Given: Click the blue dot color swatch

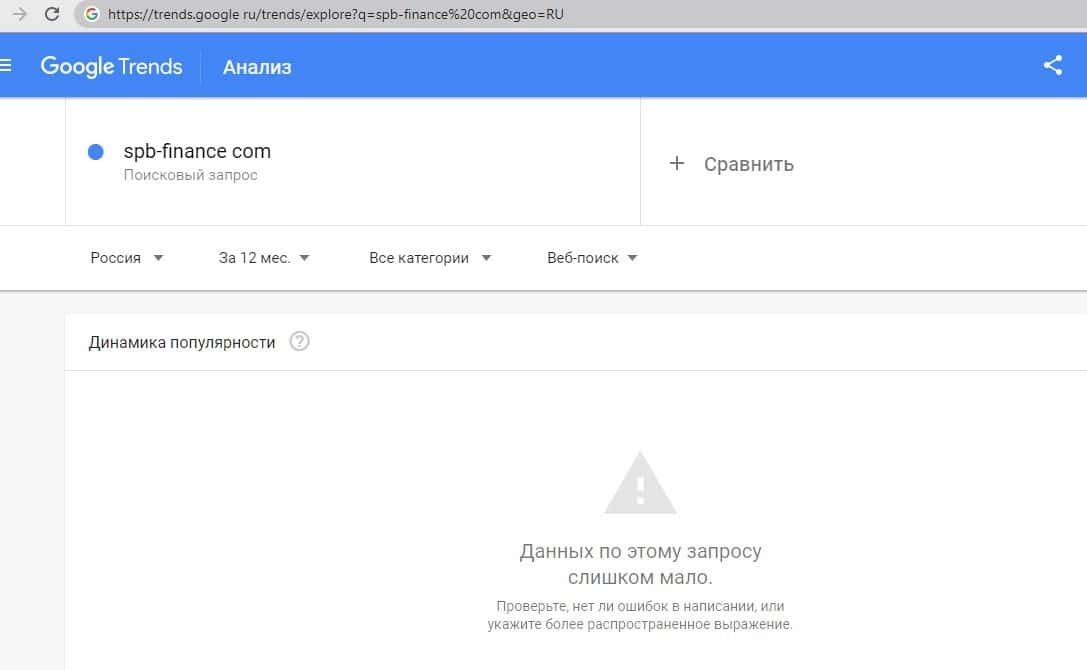Looking at the screenshot, I should pos(96,152).
